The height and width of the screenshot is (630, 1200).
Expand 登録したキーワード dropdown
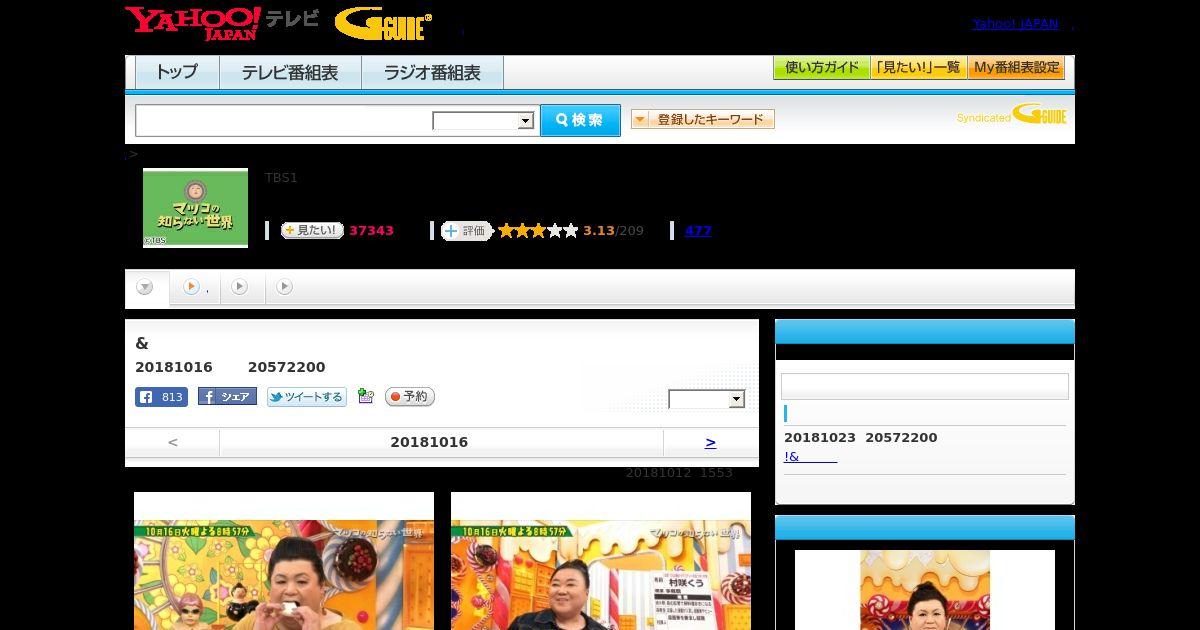(703, 119)
